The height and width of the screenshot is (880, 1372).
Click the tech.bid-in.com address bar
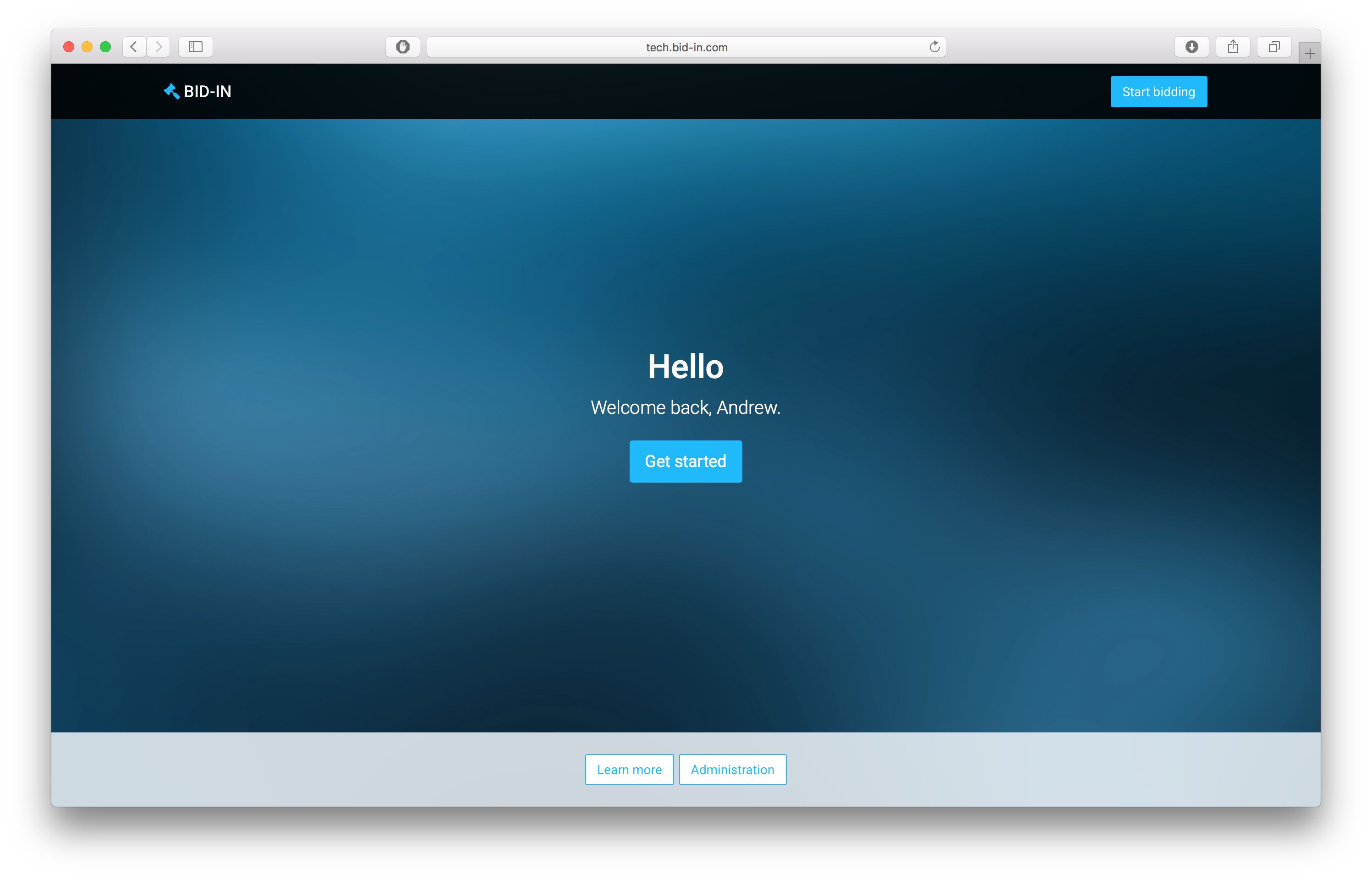(686, 47)
